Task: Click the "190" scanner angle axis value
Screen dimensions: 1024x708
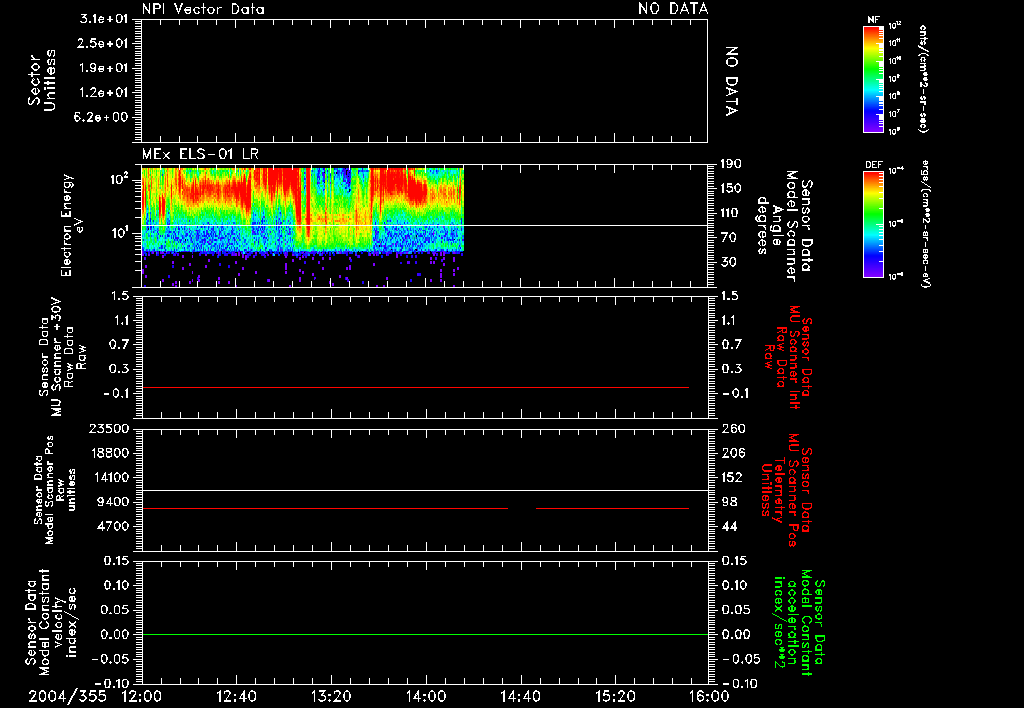Action: click(x=731, y=164)
